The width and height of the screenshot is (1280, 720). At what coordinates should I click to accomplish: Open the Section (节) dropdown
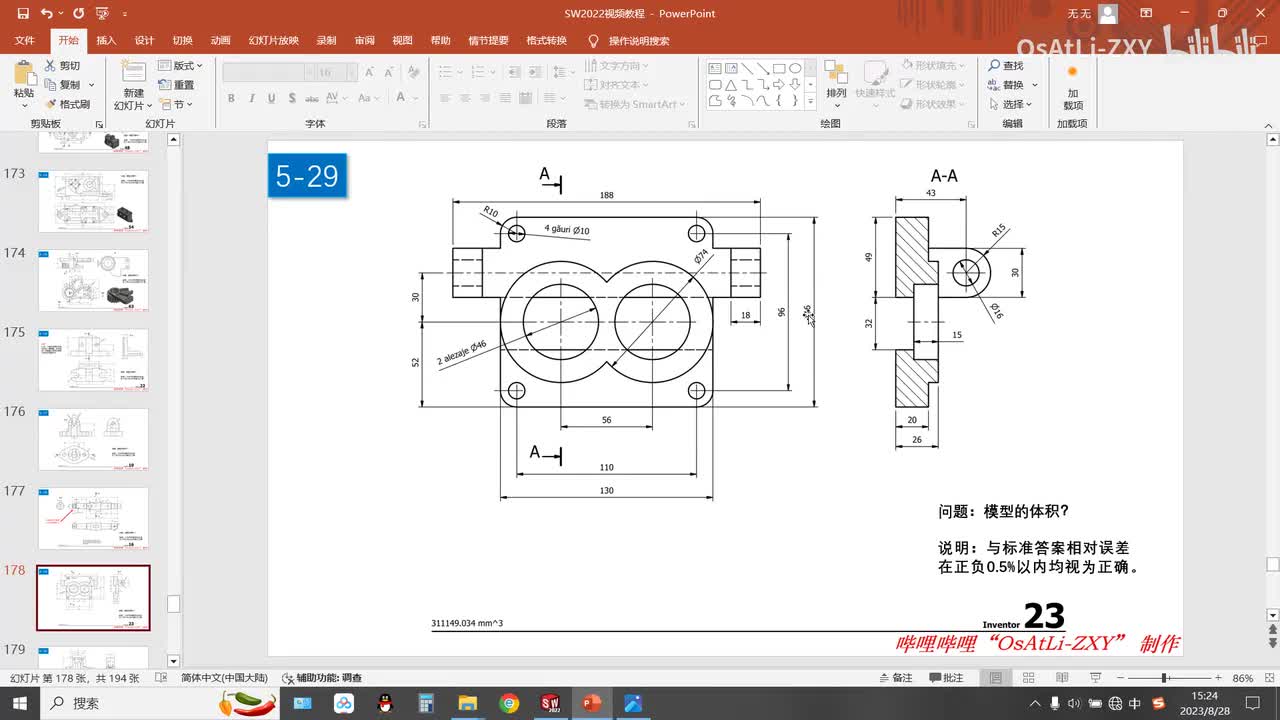175,104
